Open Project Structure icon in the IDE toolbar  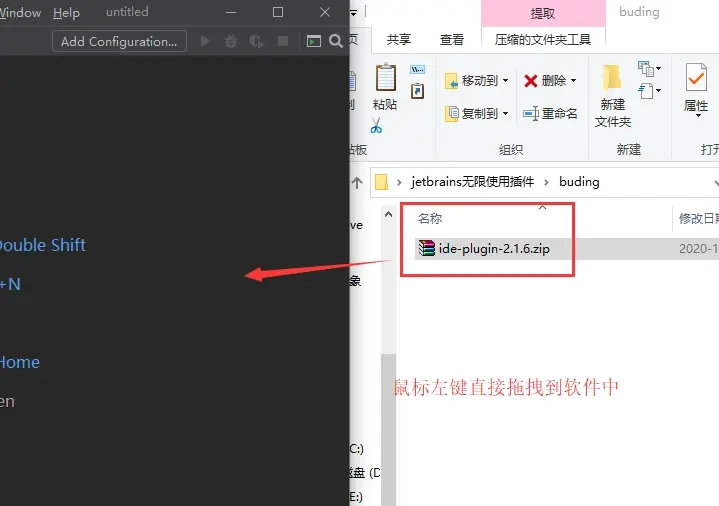pos(314,41)
